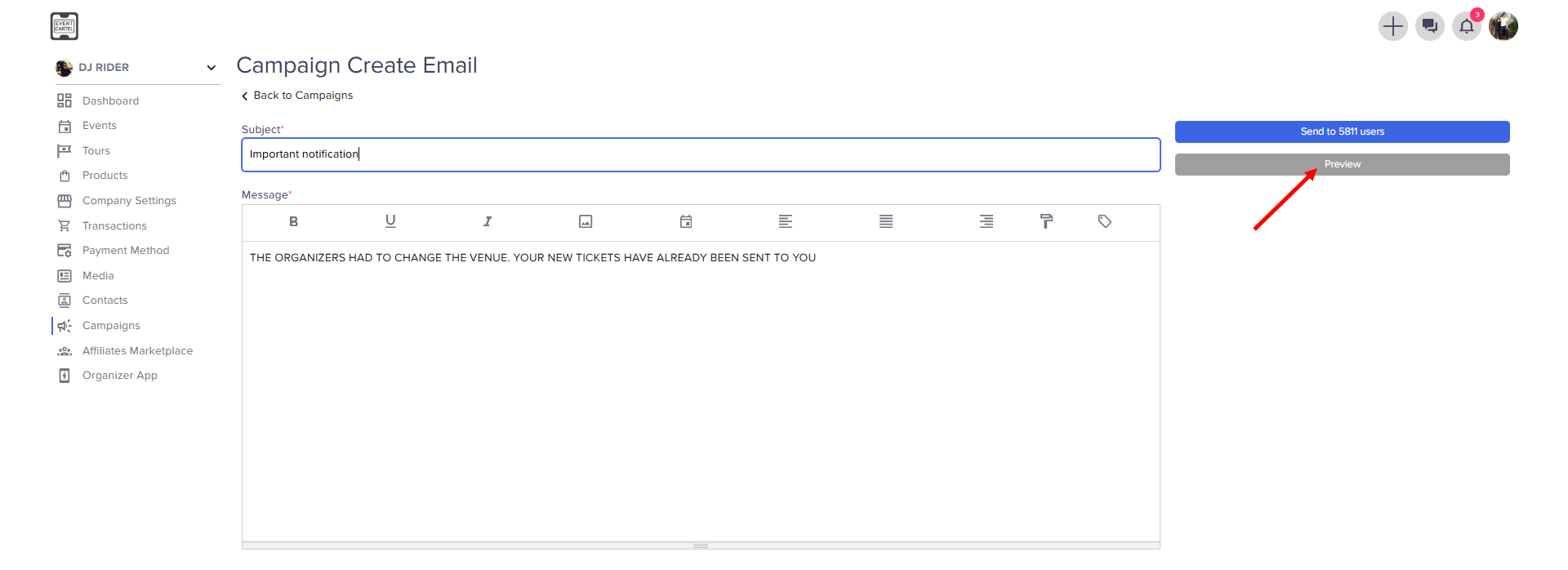Open Payment Method page
Screen dimensions: 1568x570
coord(126,251)
